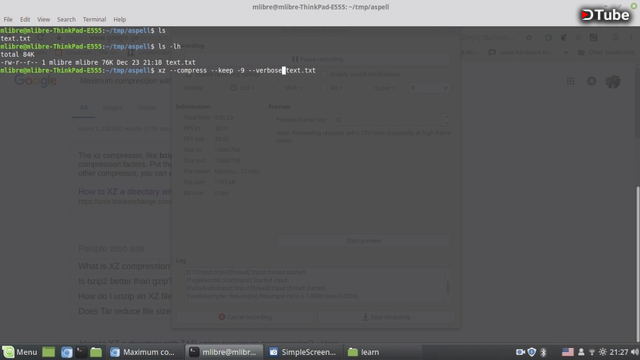
Task: Click the volume speaker tray icon
Action: tap(635, 352)
